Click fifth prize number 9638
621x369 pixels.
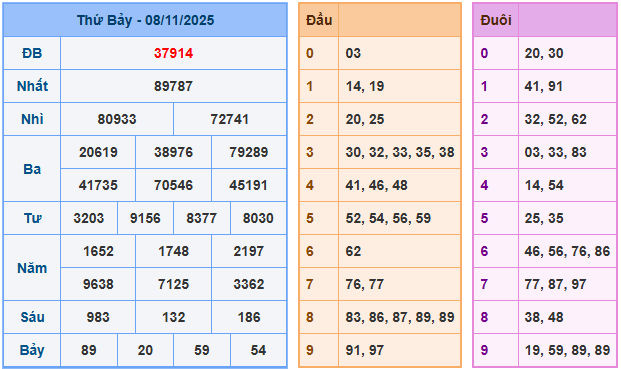[x=98, y=284]
